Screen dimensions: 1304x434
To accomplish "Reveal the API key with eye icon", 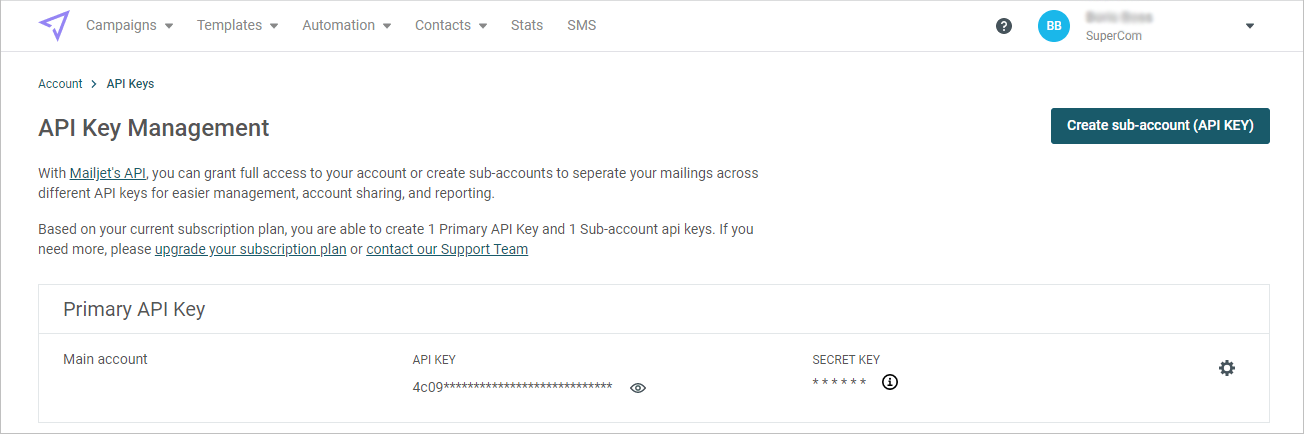I will point(638,388).
